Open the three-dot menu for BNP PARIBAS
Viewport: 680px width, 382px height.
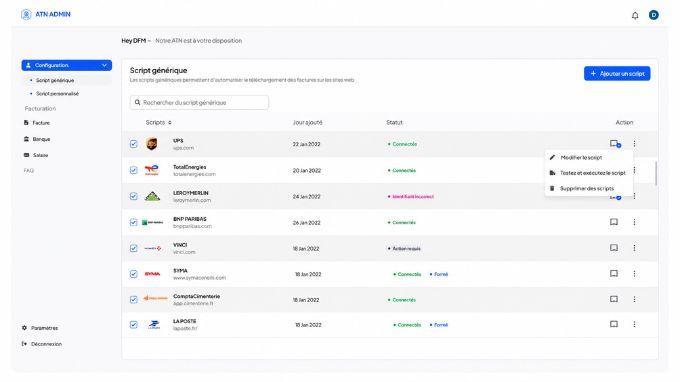634,222
